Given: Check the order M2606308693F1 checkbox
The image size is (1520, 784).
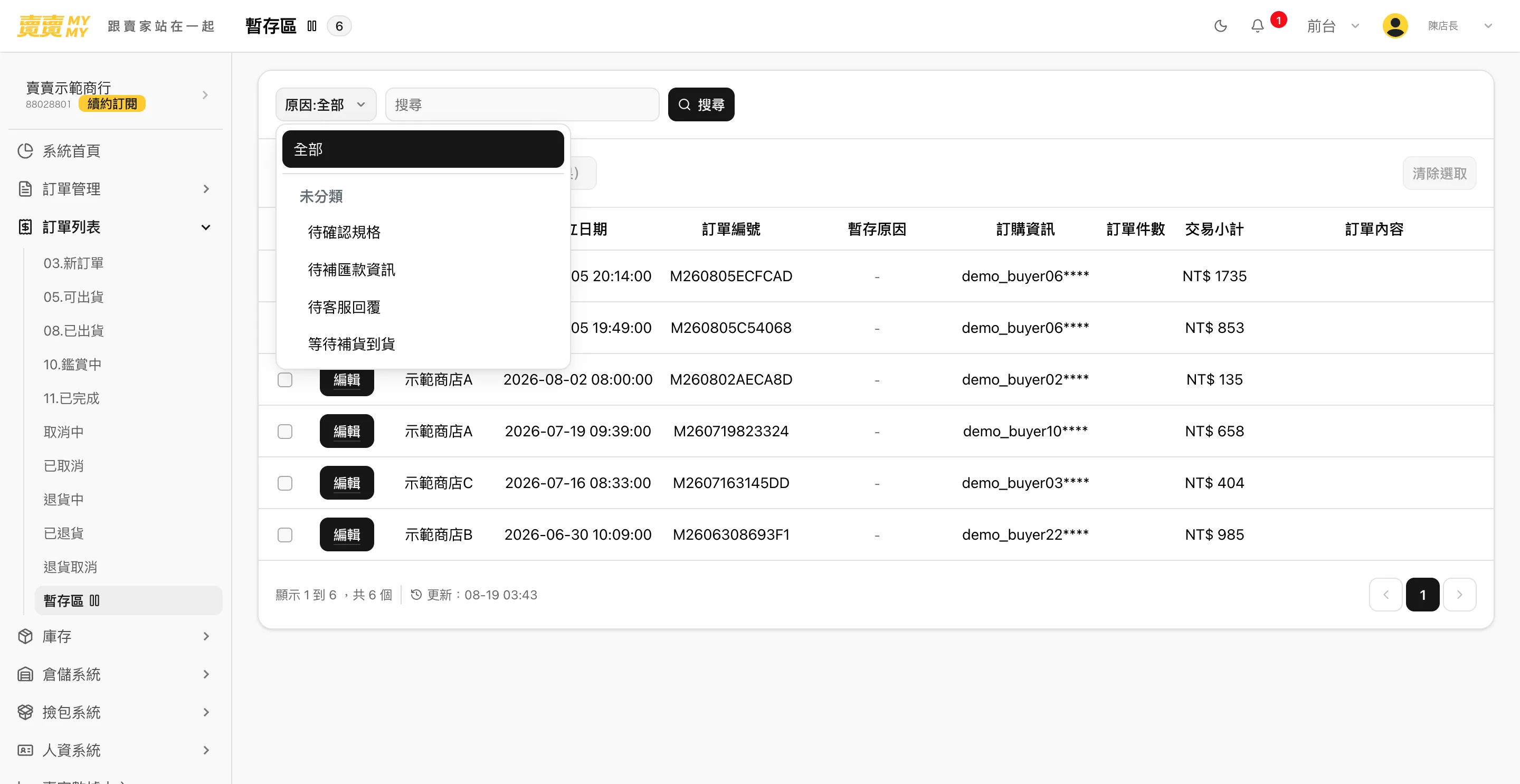Looking at the screenshot, I should coord(285,534).
